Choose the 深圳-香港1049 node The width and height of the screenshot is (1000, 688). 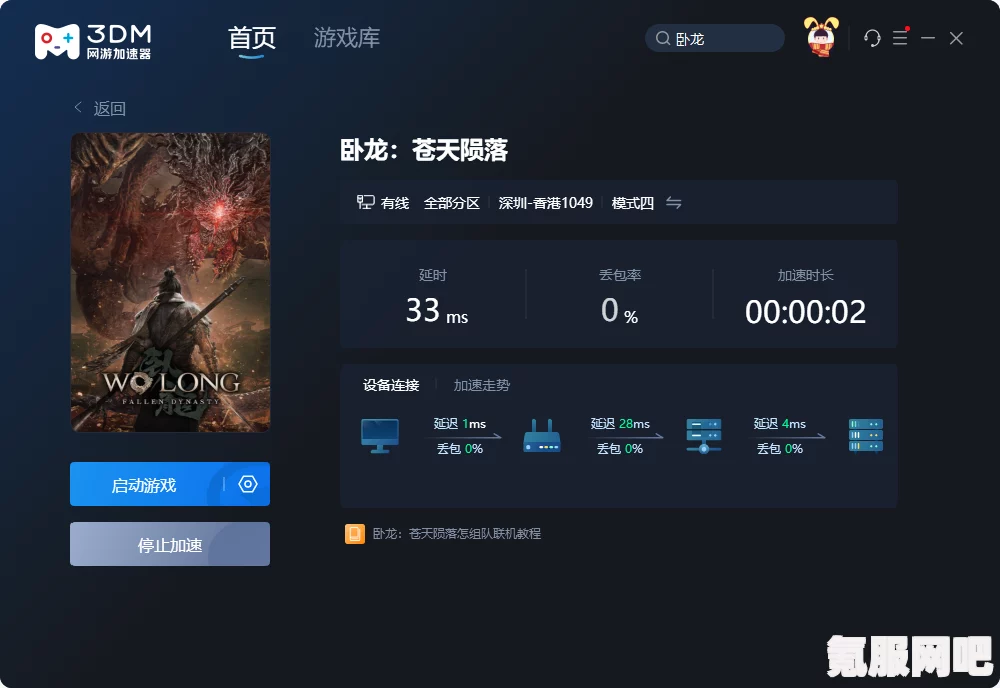tap(545, 203)
